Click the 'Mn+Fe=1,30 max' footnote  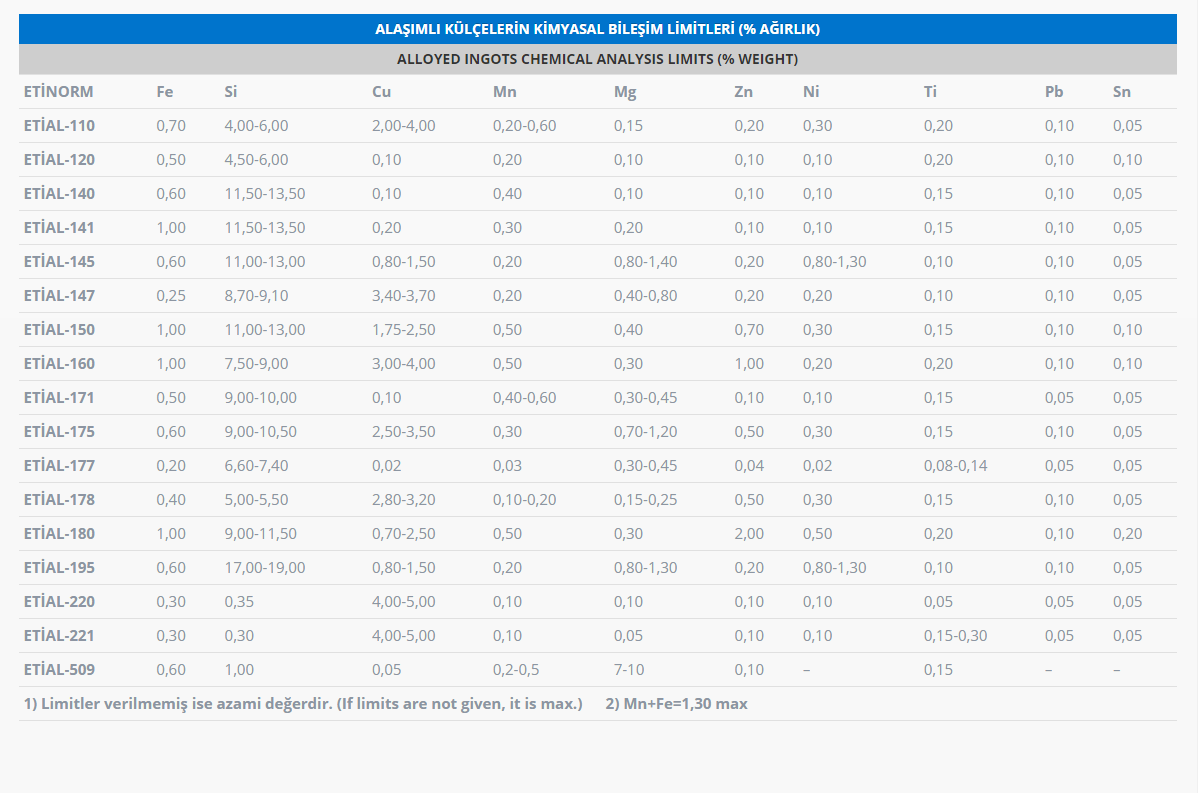click(x=676, y=704)
